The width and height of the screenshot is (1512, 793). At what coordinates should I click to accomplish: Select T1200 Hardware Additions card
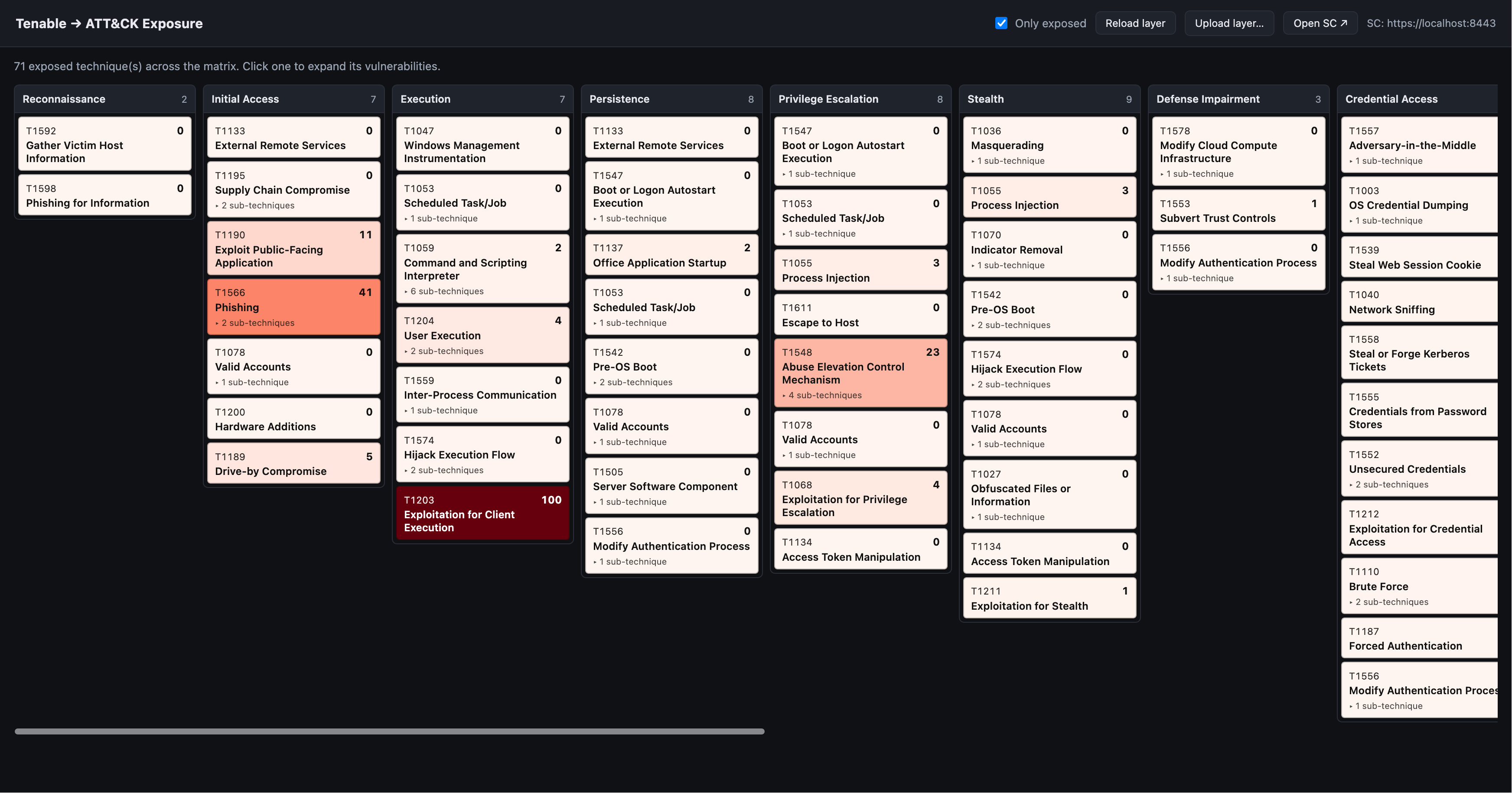point(293,419)
